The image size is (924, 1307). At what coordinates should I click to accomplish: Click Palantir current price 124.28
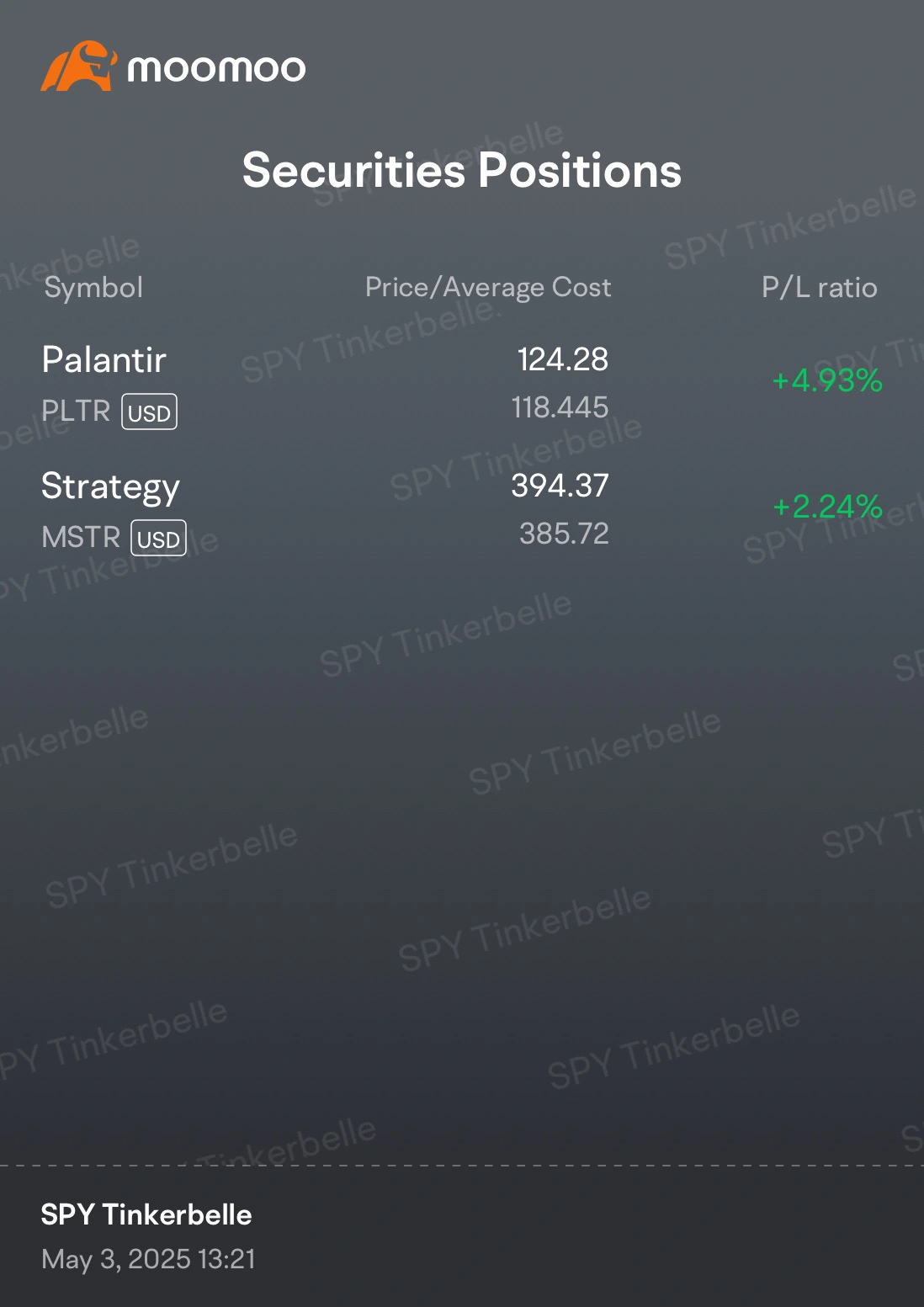click(563, 360)
